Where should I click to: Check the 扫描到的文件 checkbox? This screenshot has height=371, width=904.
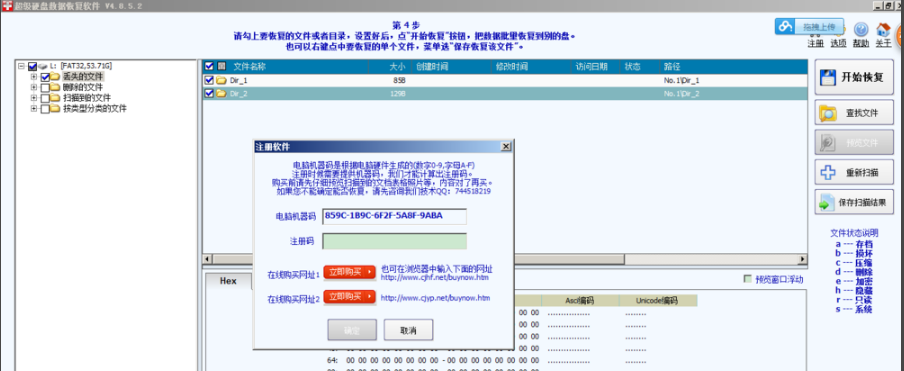[x=45, y=98]
